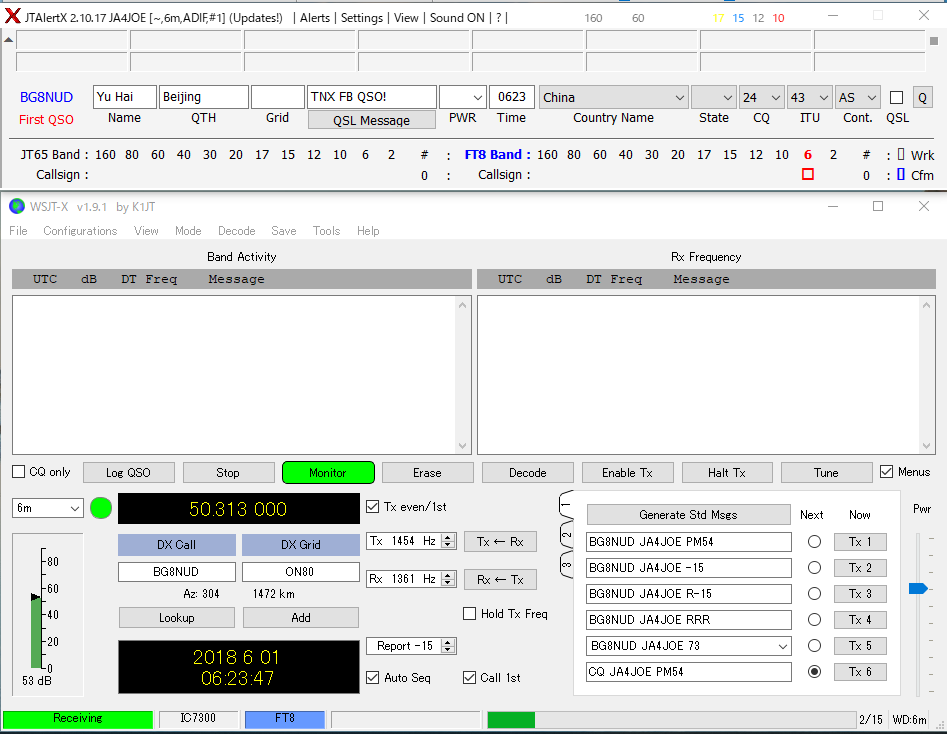Toggle the Menus checkbox
This screenshot has width=947, height=734.
click(x=886, y=472)
